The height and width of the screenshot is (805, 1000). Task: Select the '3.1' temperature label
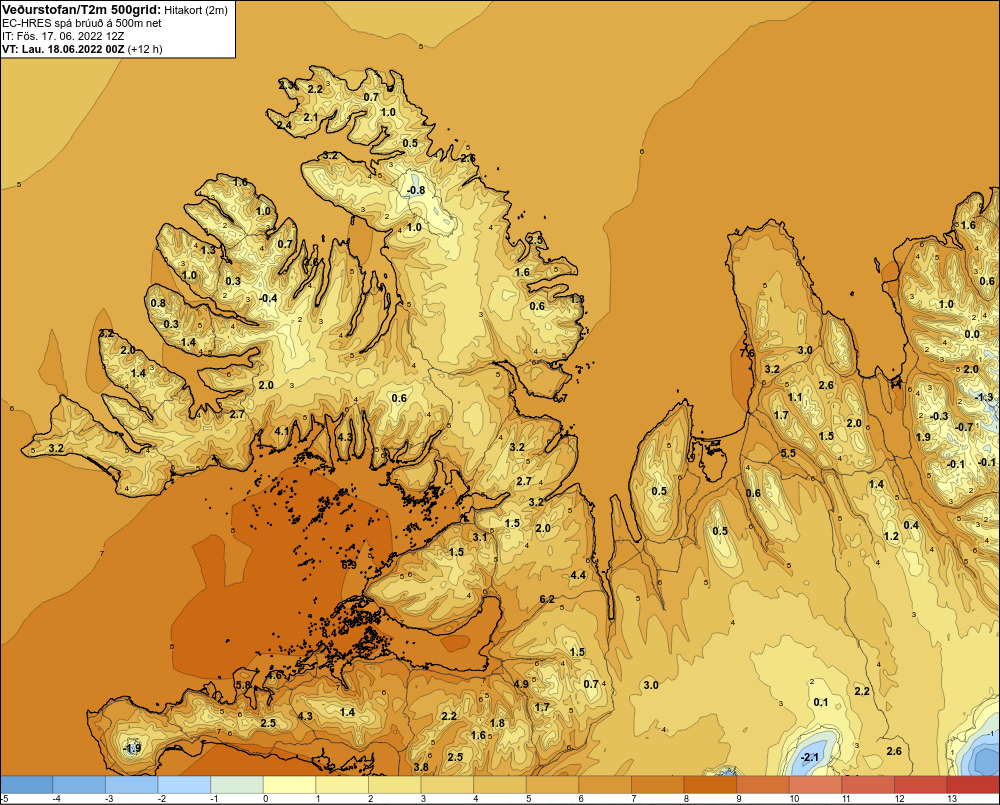coord(480,537)
